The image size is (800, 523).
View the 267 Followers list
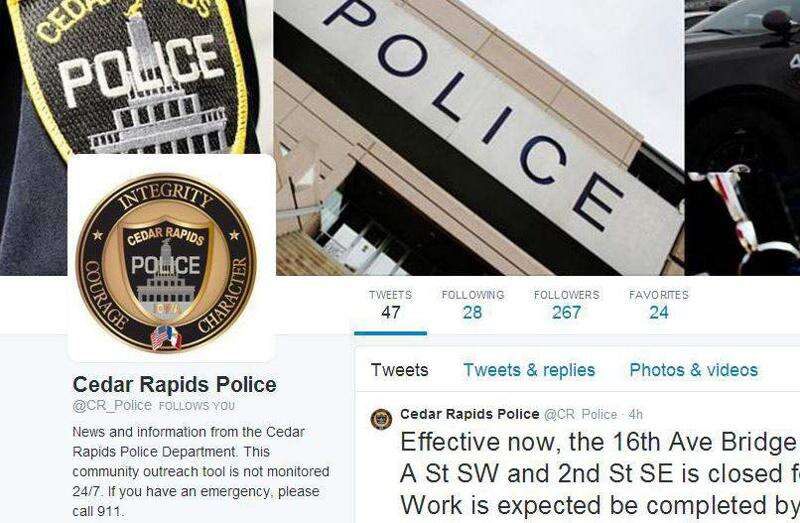point(566,305)
